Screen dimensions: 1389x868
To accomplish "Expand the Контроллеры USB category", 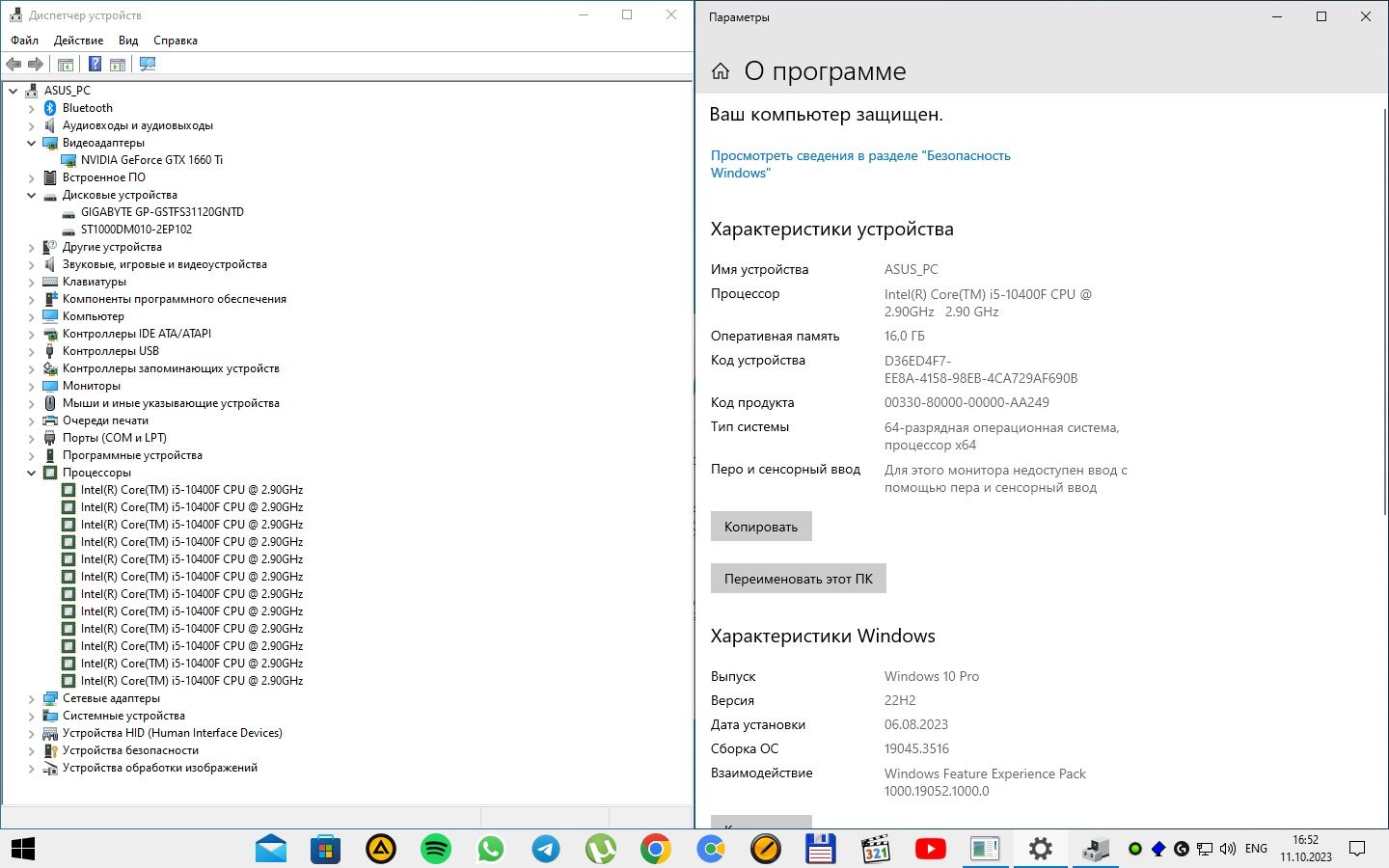I will [31, 351].
